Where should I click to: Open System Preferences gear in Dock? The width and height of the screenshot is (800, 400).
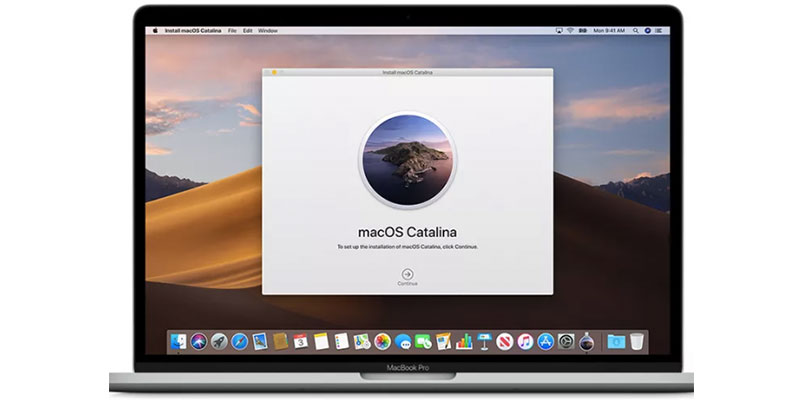coord(566,341)
